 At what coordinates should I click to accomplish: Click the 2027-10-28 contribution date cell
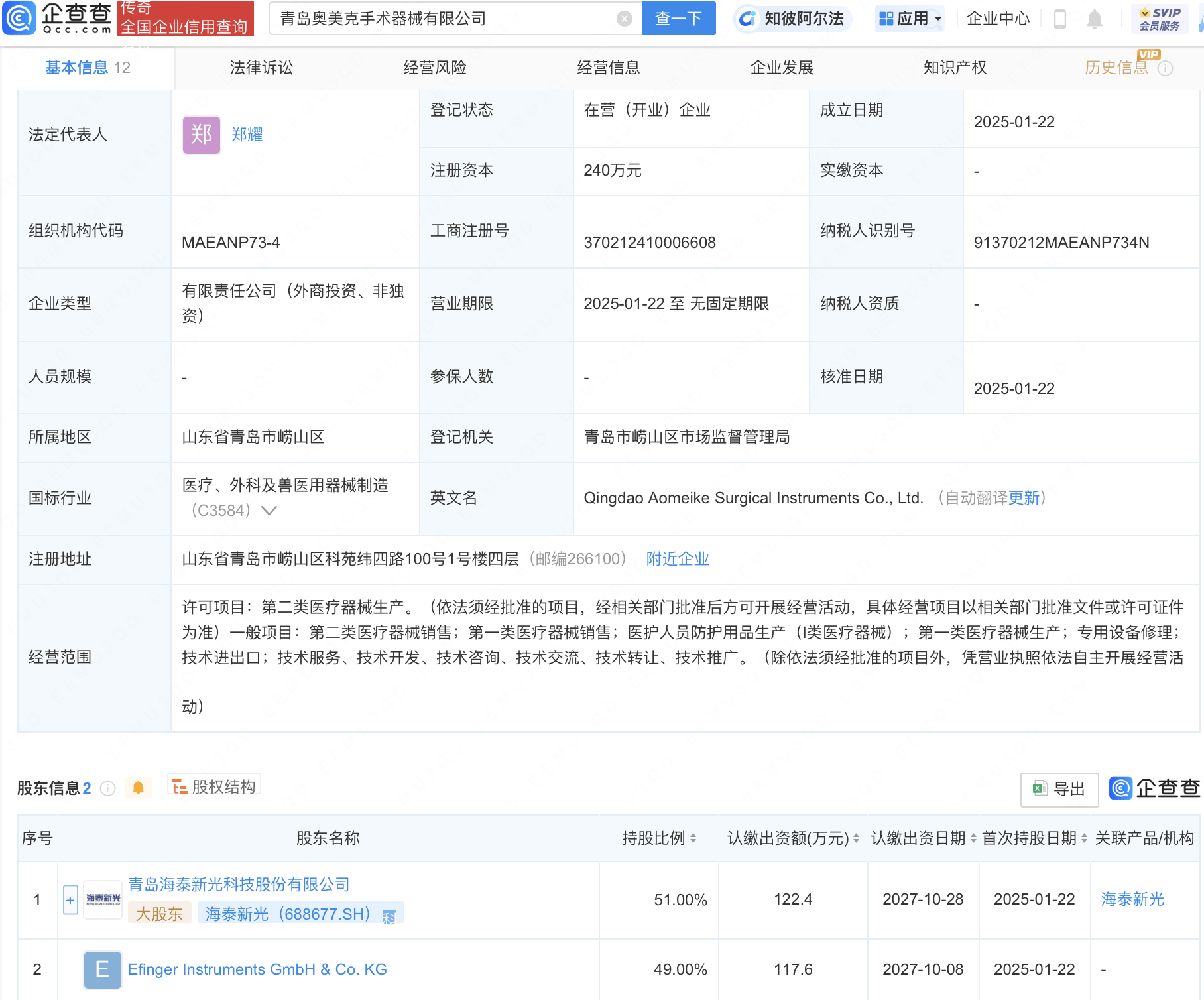(x=923, y=899)
